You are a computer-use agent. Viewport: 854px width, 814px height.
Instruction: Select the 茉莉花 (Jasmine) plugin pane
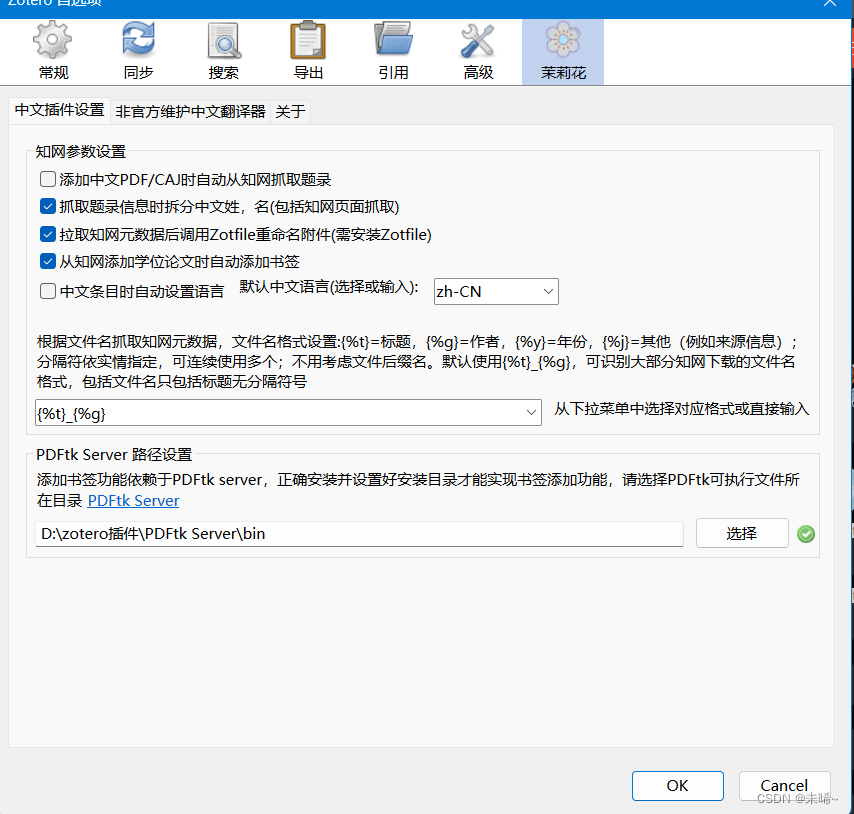click(563, 51)
